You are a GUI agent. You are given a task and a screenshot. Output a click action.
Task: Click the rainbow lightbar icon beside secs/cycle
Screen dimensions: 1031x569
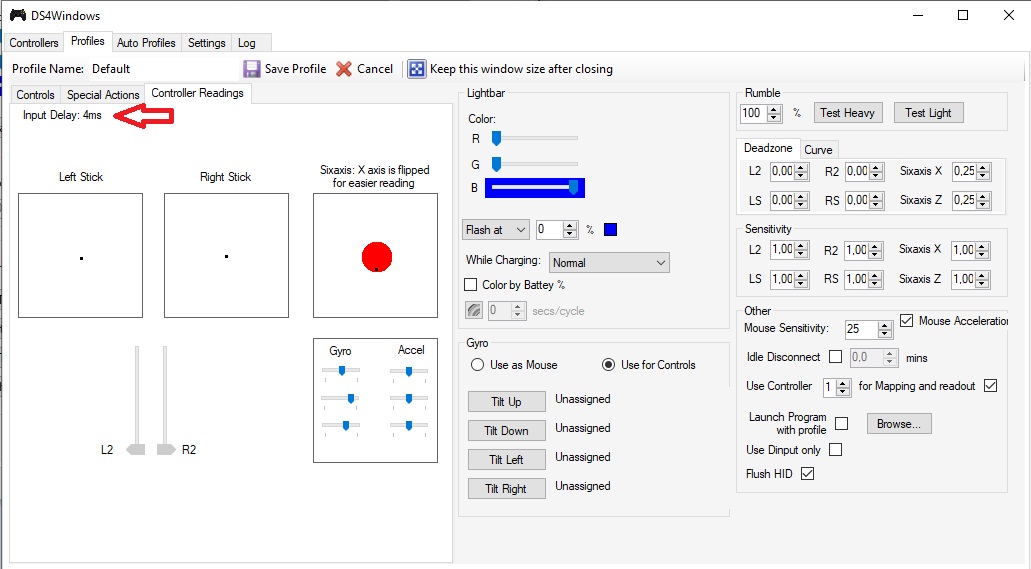474,310
